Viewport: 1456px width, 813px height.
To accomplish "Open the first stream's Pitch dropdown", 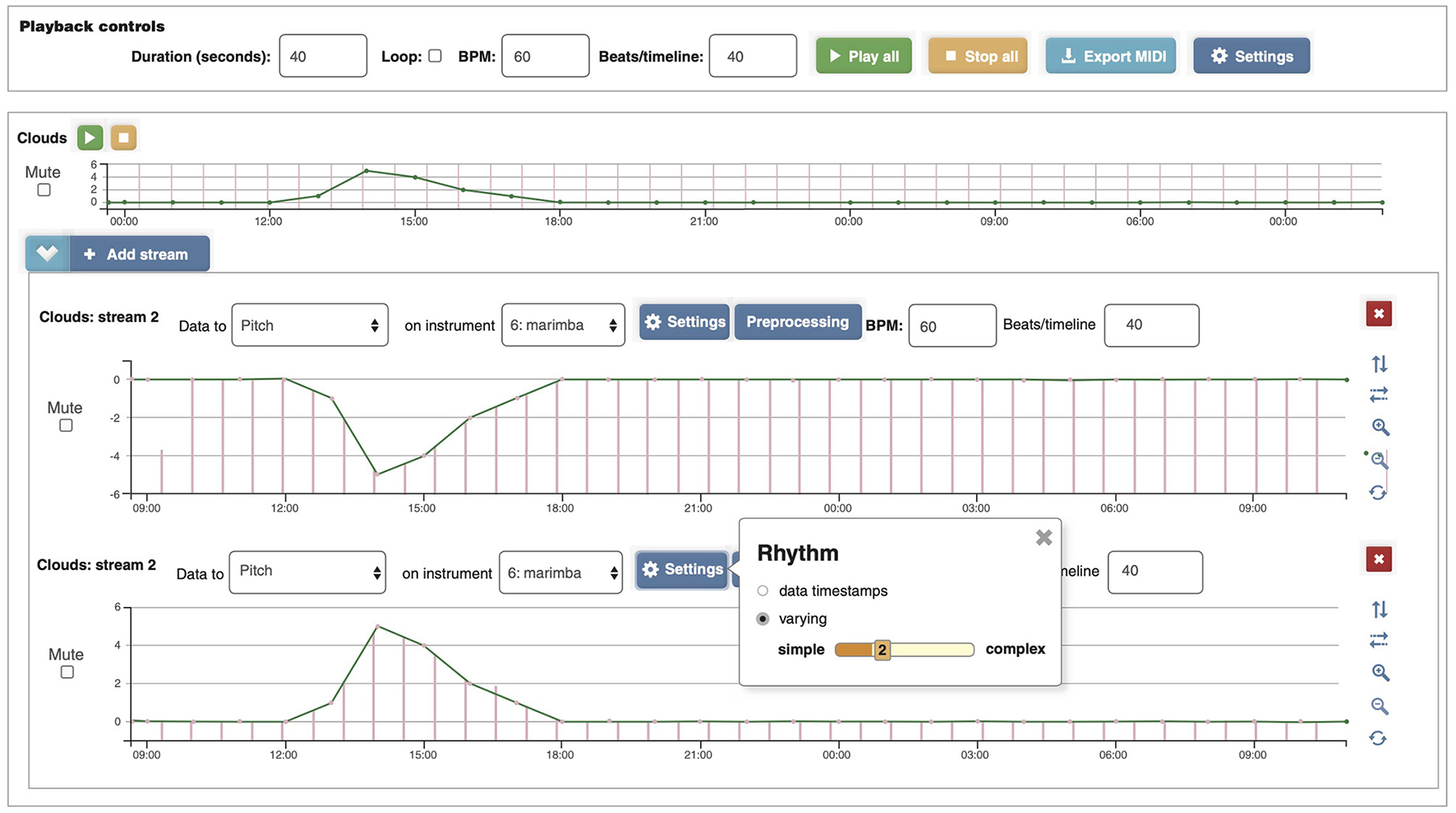I will [310, 325].
